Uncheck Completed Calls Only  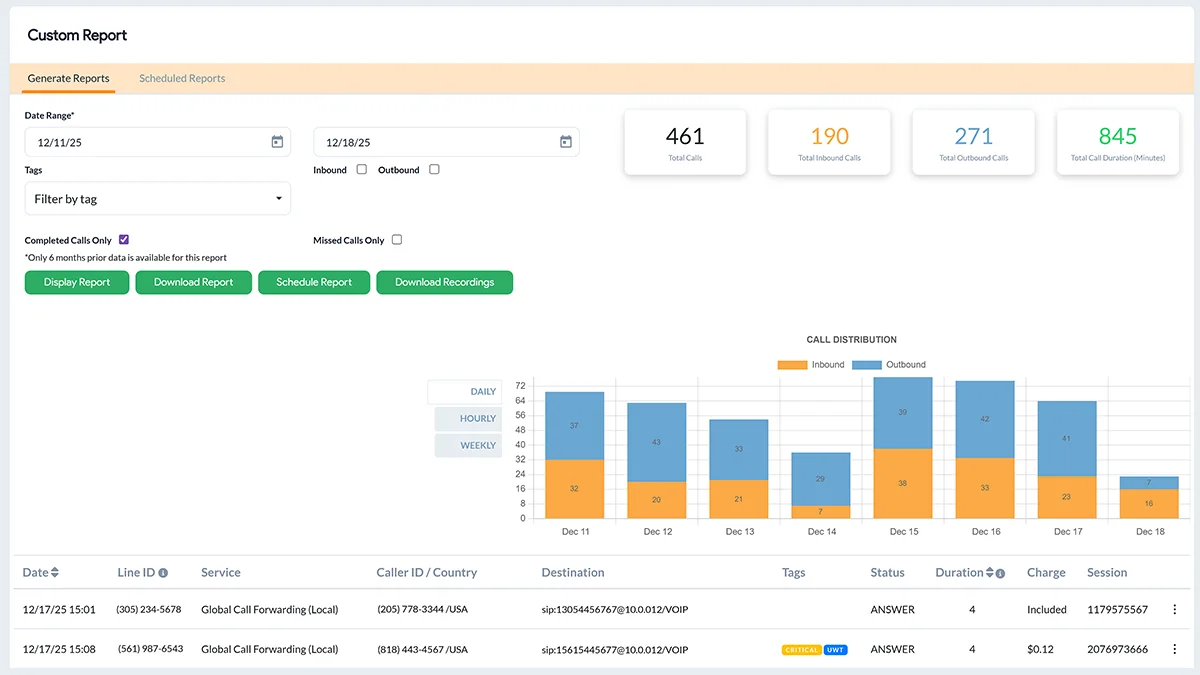pyautogui.click(x=123, y=239)
